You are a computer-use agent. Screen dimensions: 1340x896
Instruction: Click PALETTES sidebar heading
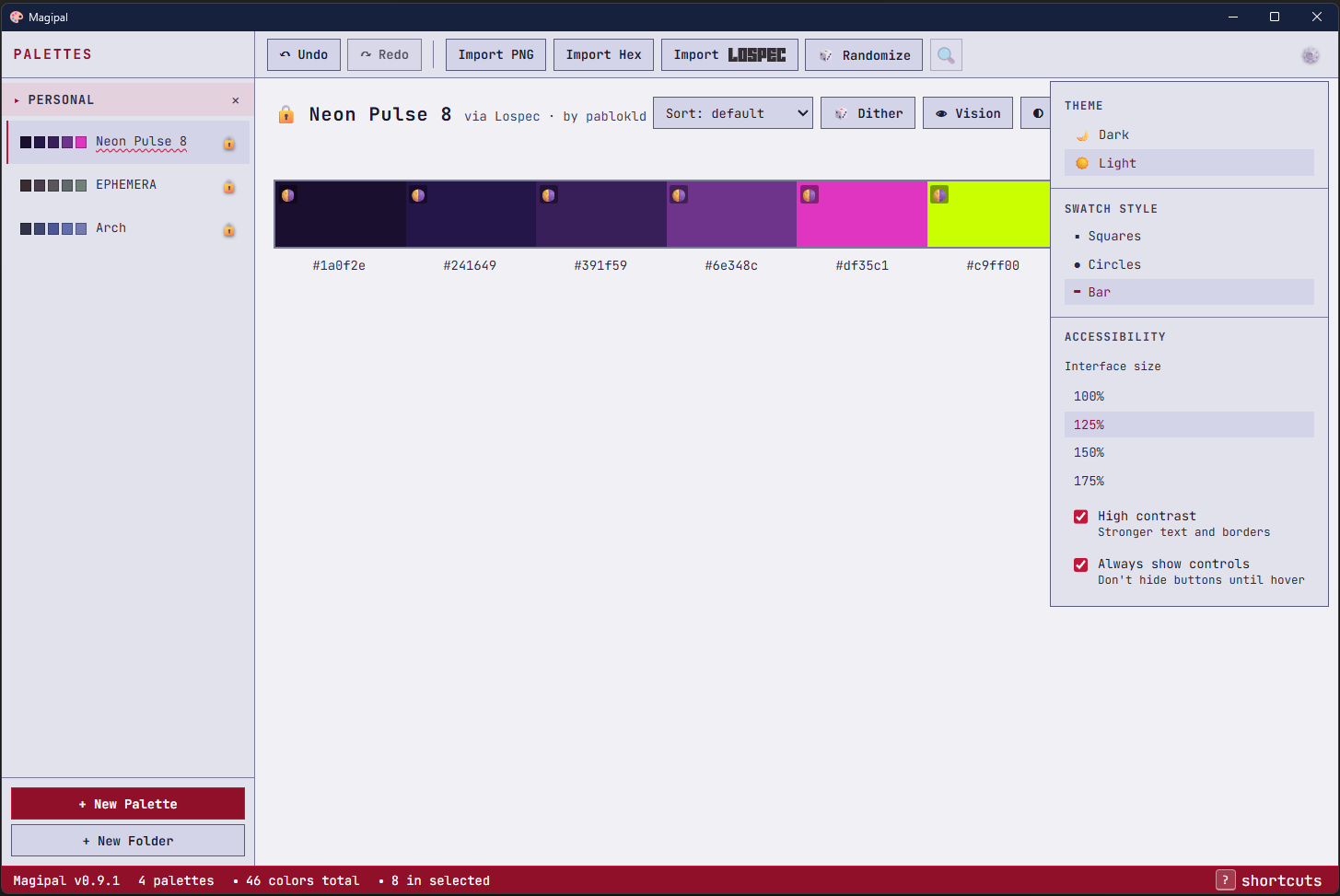click(52, 54)
